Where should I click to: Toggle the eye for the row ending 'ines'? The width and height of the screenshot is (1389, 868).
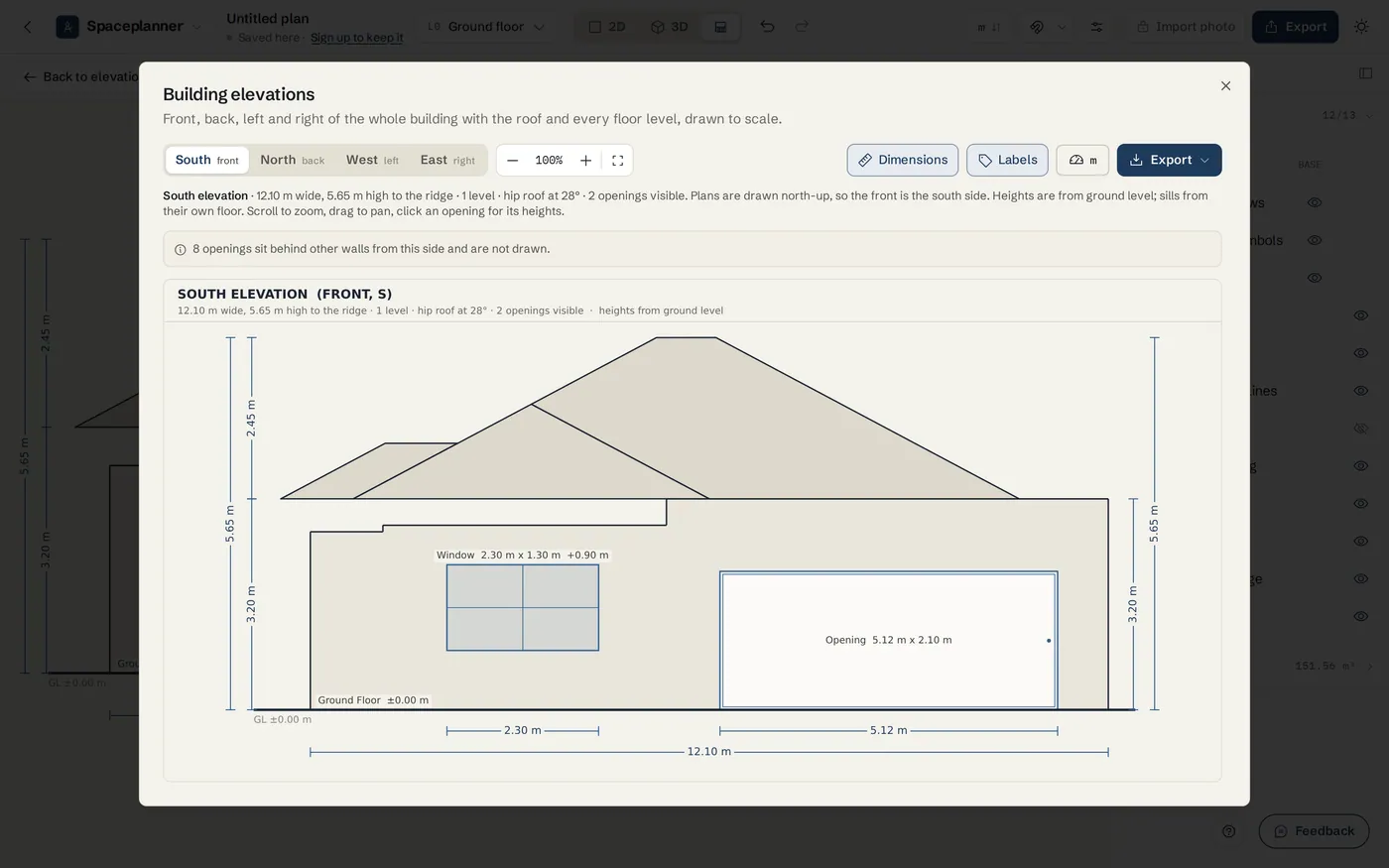point(1361,391)
